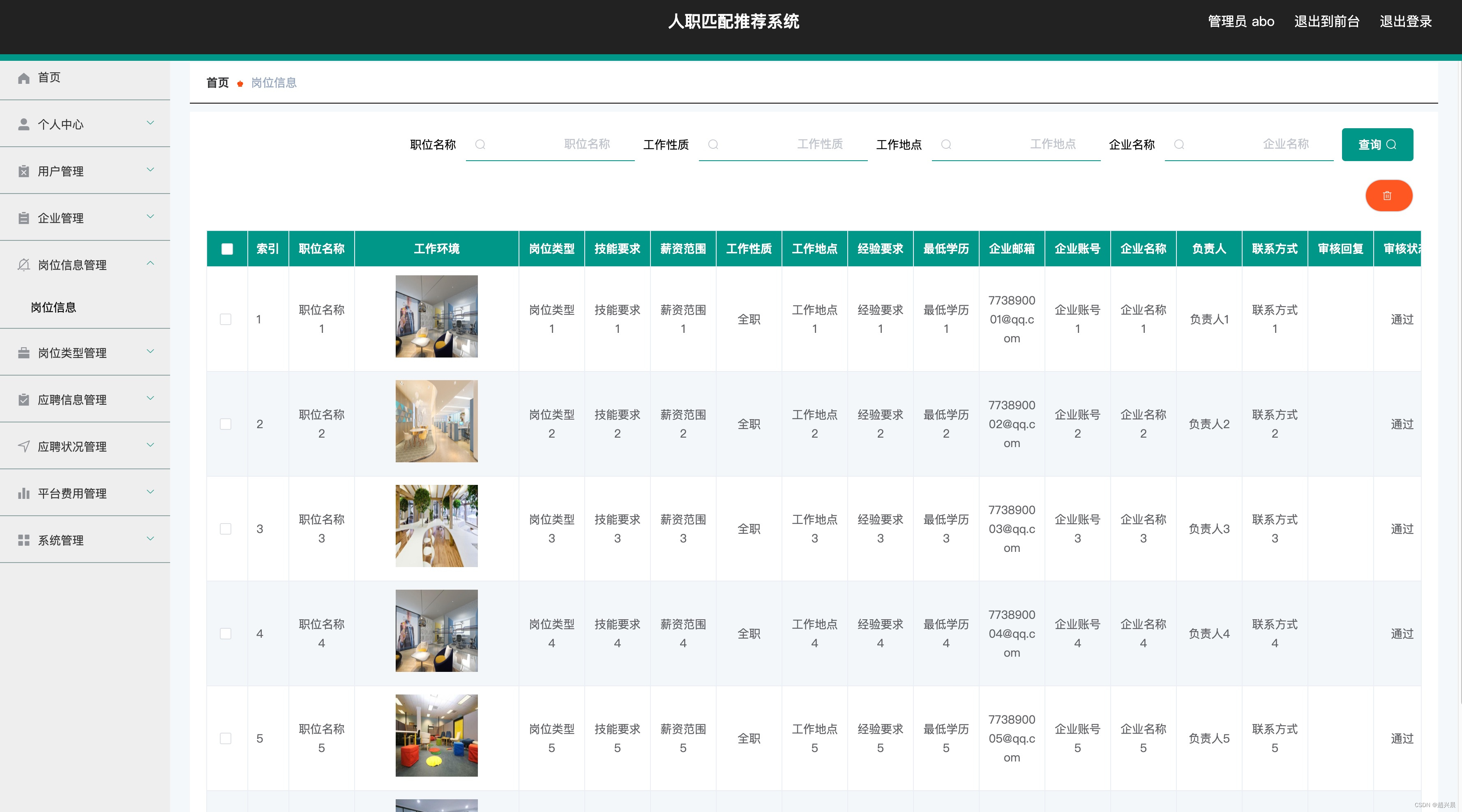Click the 薪资范围 column header

tap(683, 249)
